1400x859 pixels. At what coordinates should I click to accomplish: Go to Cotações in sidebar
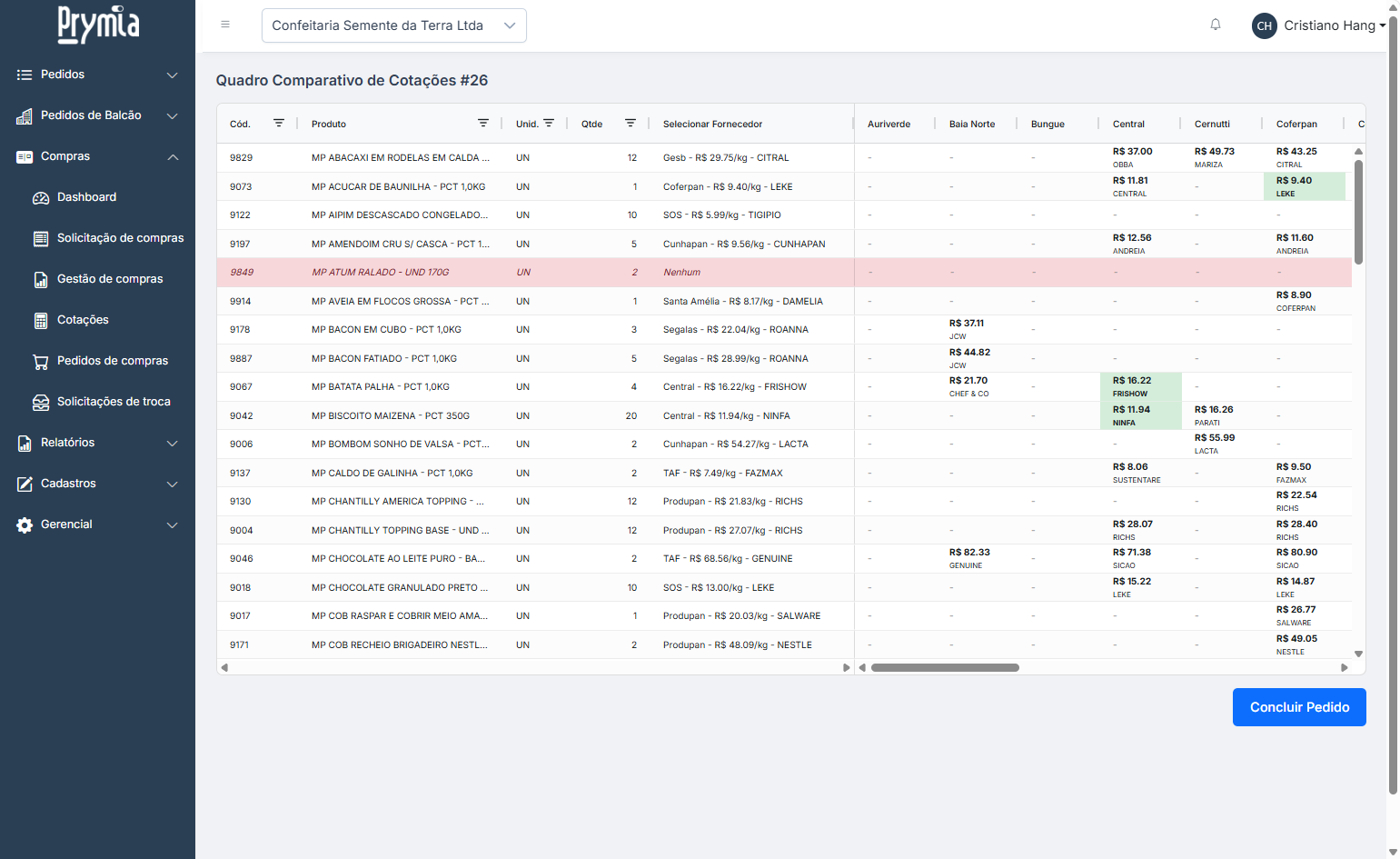[x=83, y=320]
